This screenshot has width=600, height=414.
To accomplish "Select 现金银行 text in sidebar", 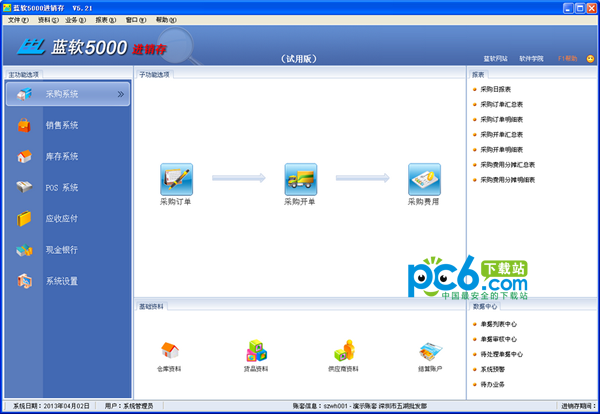I will (x=62, y=250).
